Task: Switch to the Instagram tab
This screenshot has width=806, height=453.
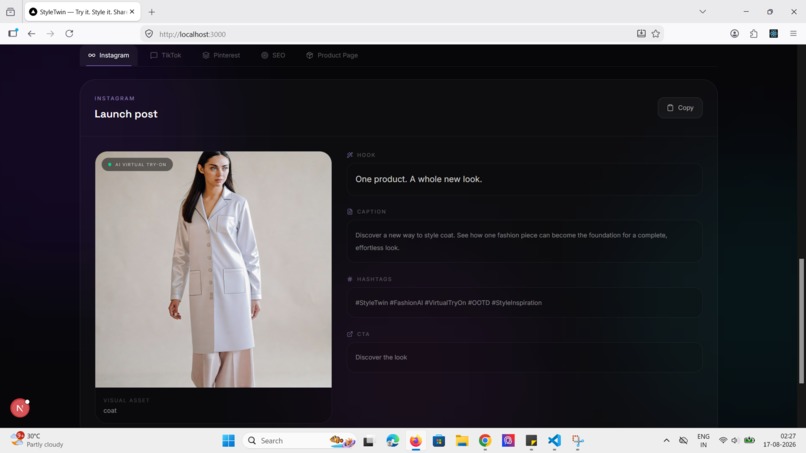Action: click(x=108, y=55)
